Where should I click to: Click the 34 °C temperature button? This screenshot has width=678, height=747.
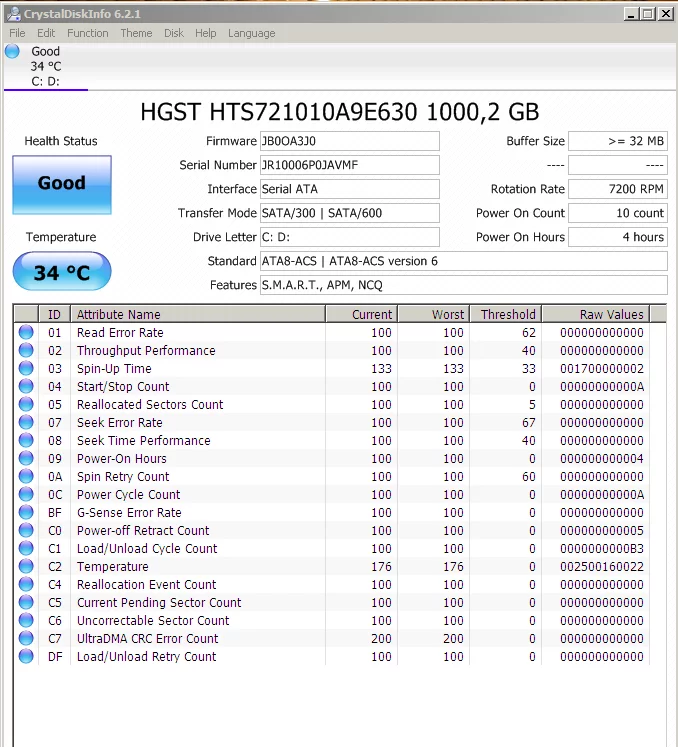pyautogui.click(x=62, y=272)
